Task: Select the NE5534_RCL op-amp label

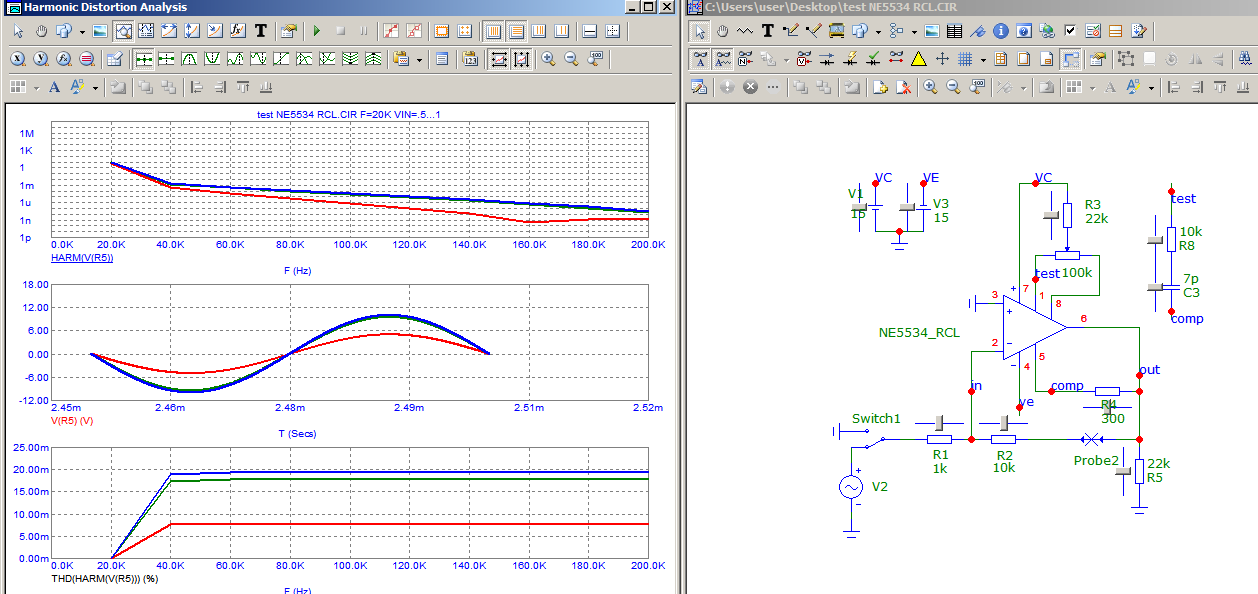Action: coord(919,332)
